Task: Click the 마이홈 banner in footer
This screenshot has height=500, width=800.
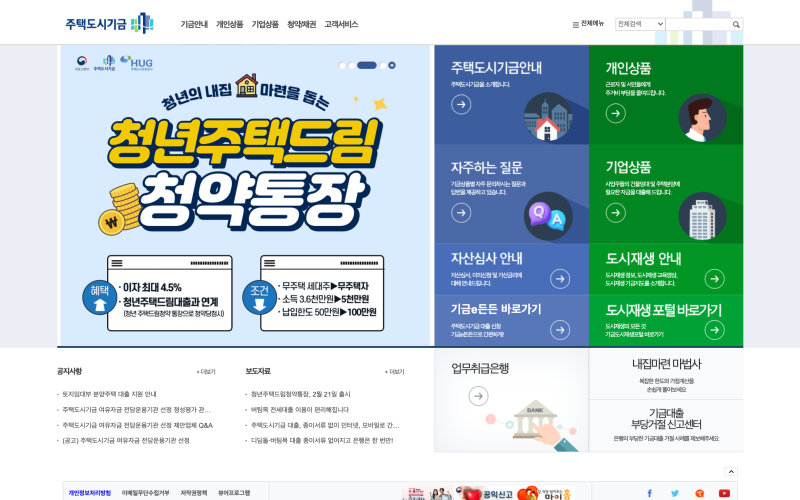Action: point(545,493)
